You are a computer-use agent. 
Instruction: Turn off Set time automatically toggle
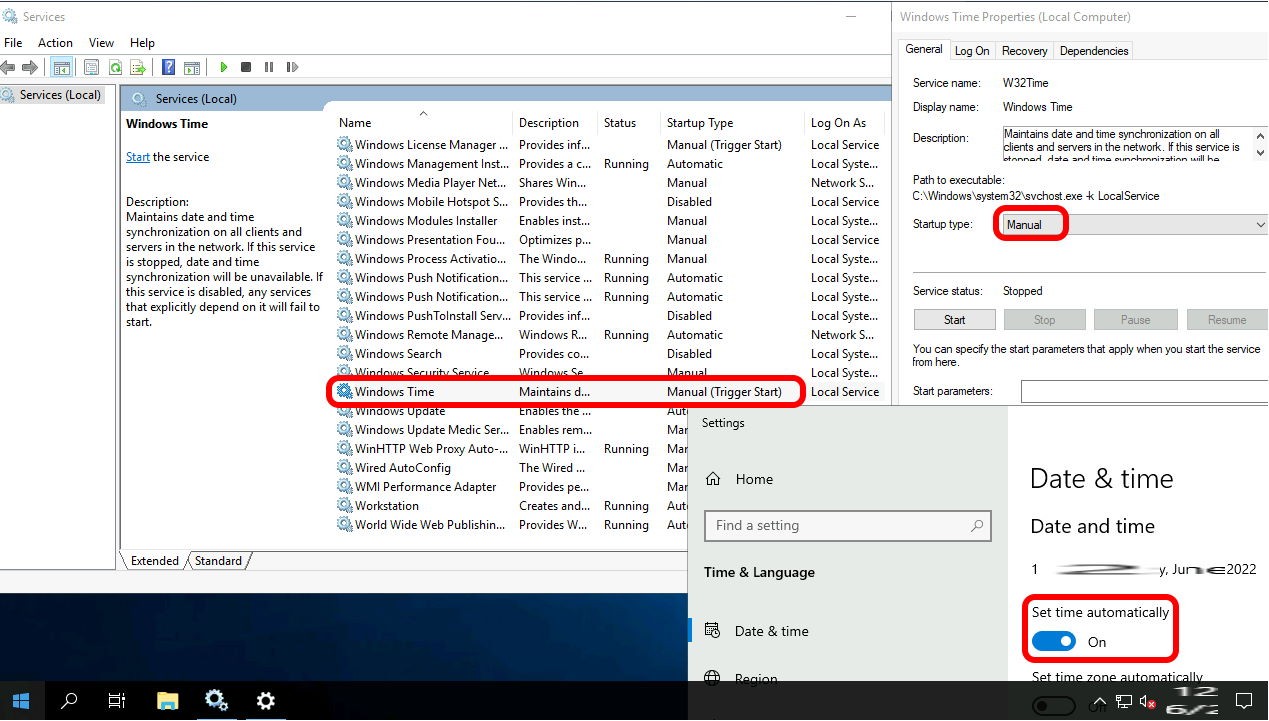point(1054,642)
